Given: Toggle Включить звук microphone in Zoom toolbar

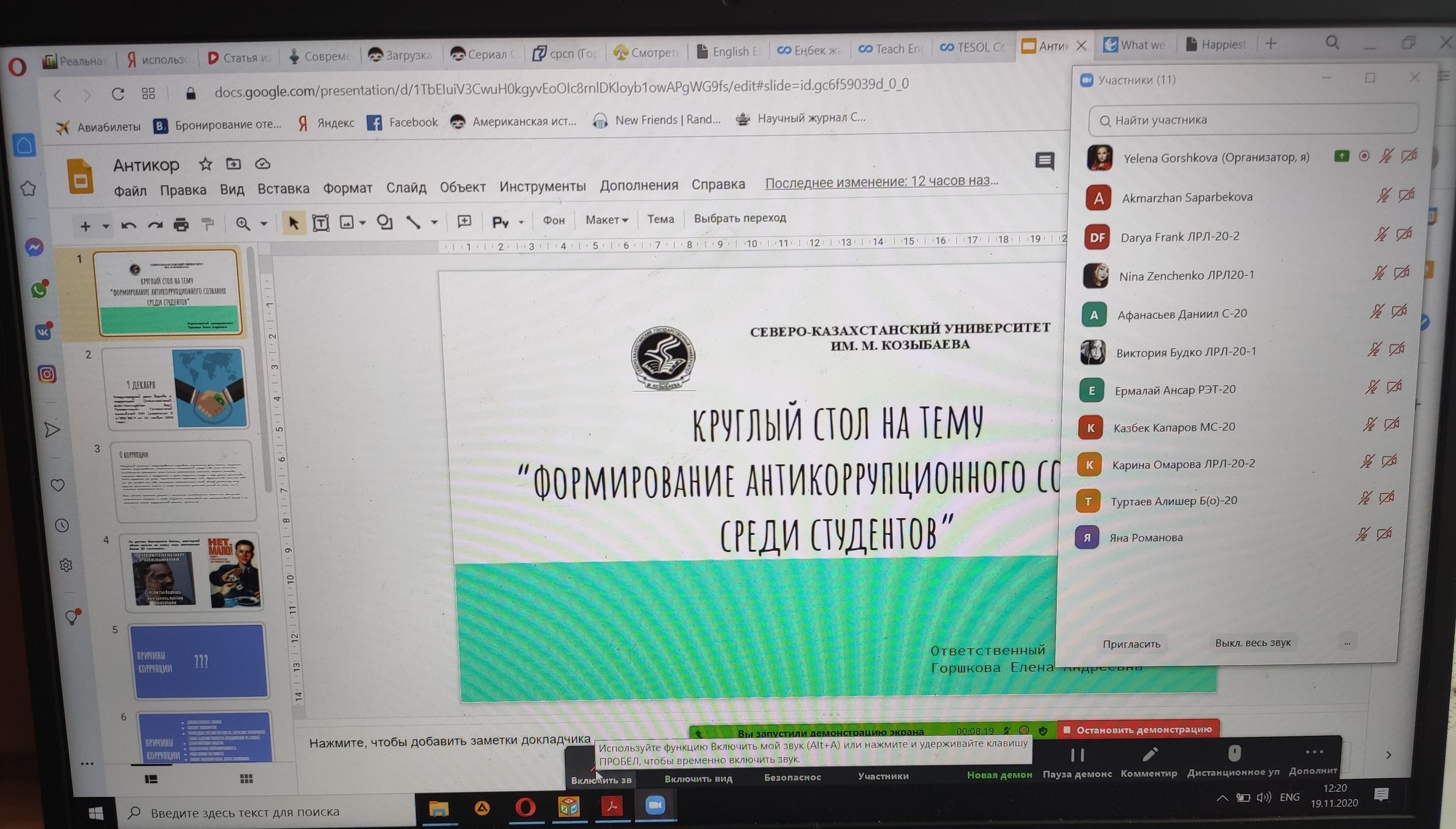Looking at the screenshot, I should click(x=600, y=769).
